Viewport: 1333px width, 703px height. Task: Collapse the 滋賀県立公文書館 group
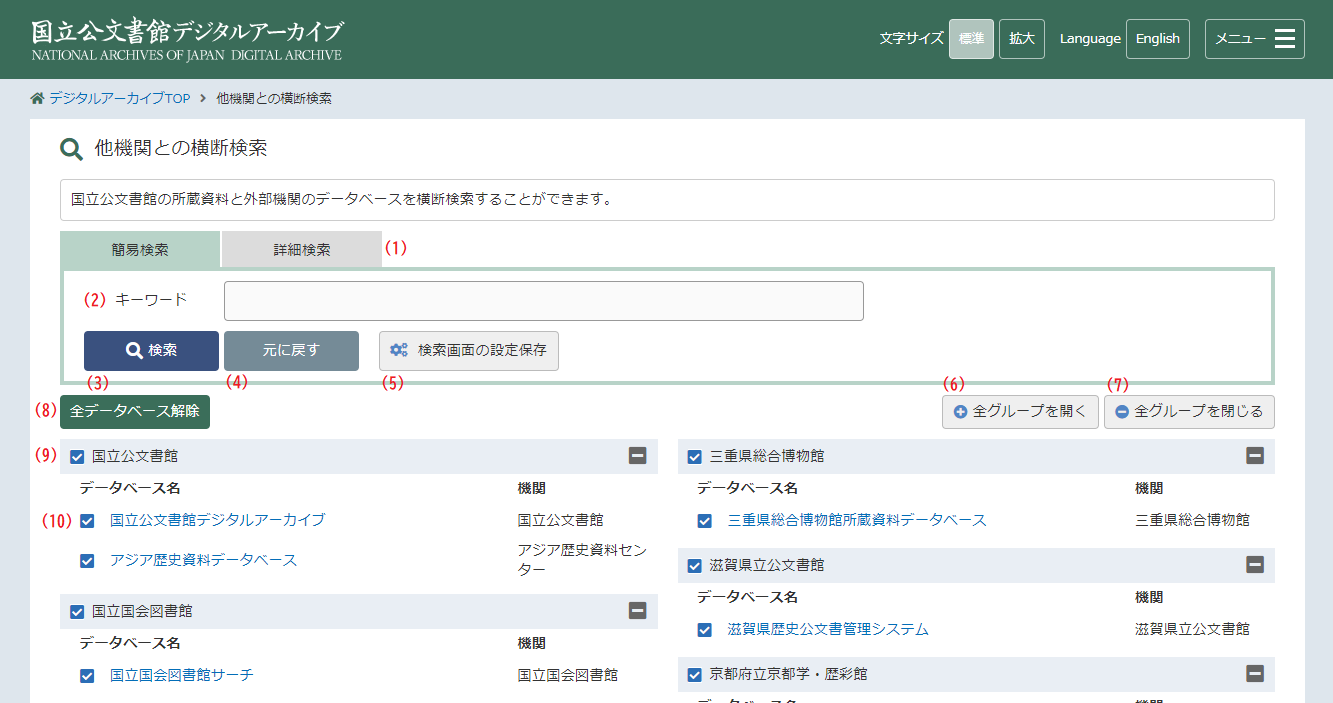(1255, 565)
